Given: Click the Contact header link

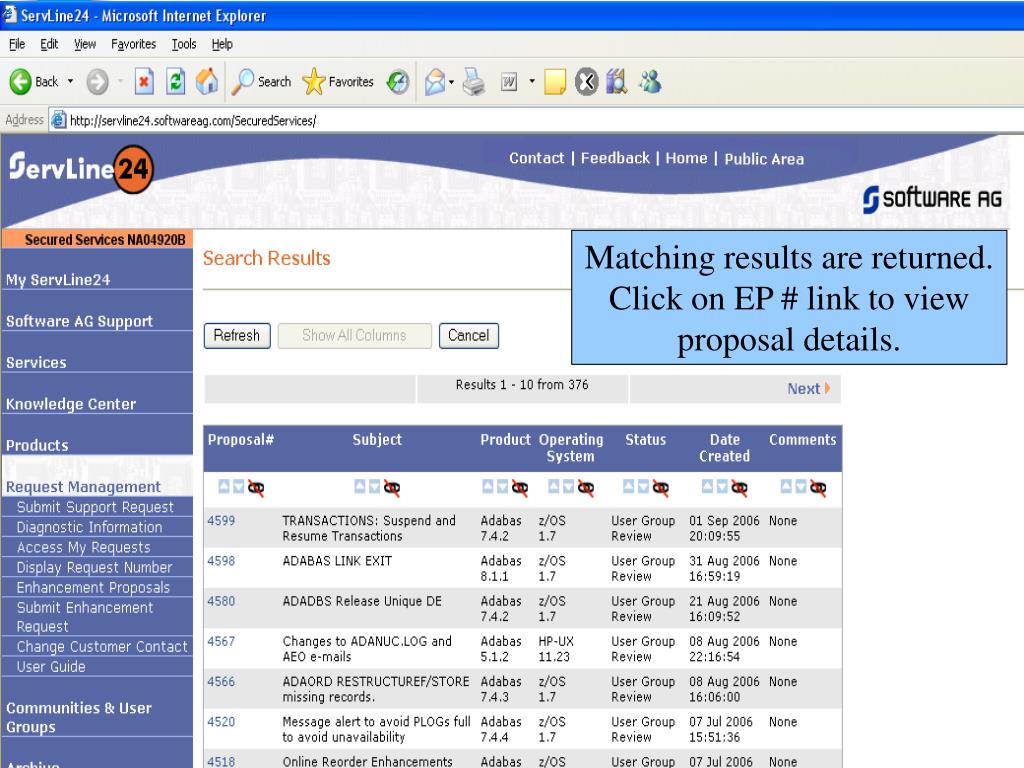Looking at the screenshot, I should point(536,158).
